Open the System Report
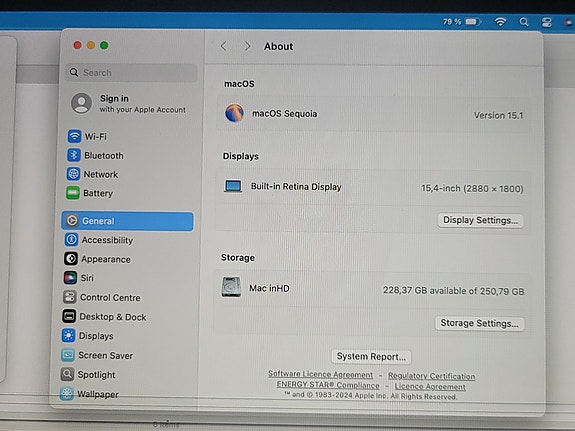575x431 pixels. pyautogui.click(x=371, y=357)
